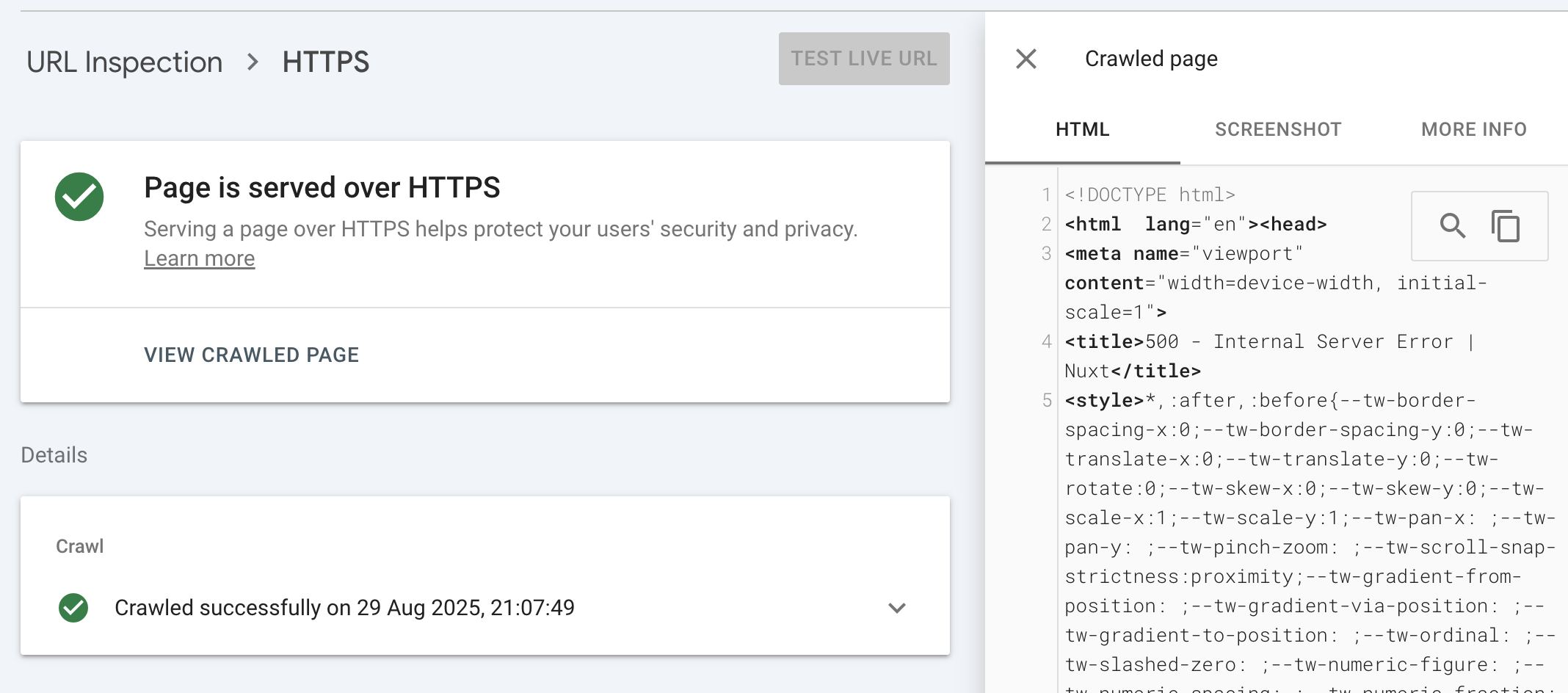Search within the crawled HTML code
This screenshot has height=693, width=1568.
coord(1452,226)
